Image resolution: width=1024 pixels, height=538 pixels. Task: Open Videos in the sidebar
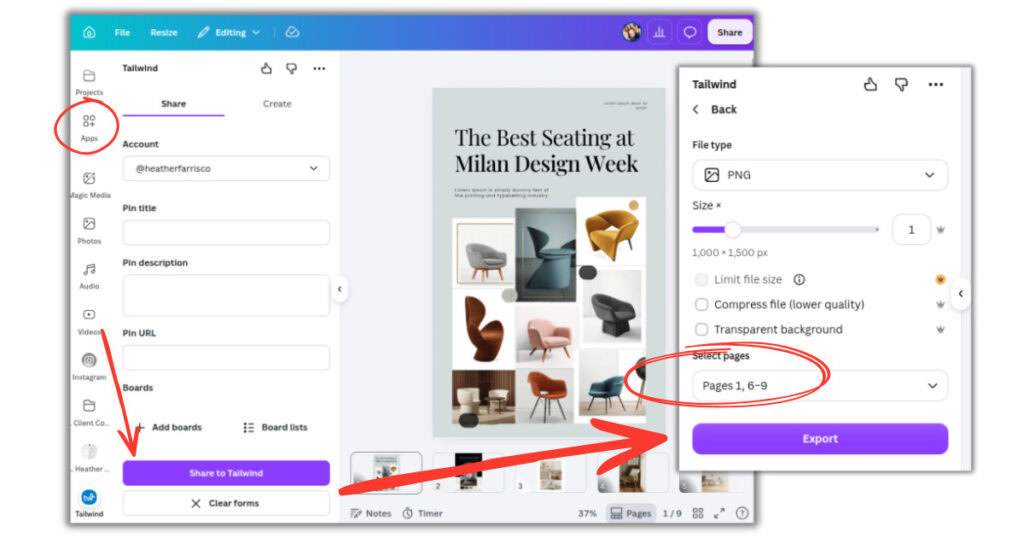[89, 322]
